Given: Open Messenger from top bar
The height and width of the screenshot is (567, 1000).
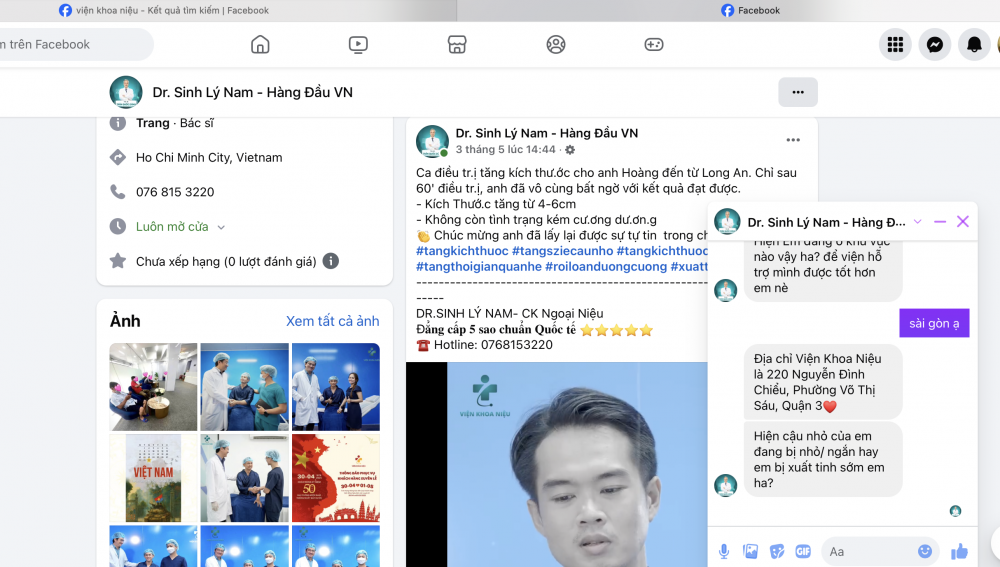Looking at the screenshot, I should [935, 45].
